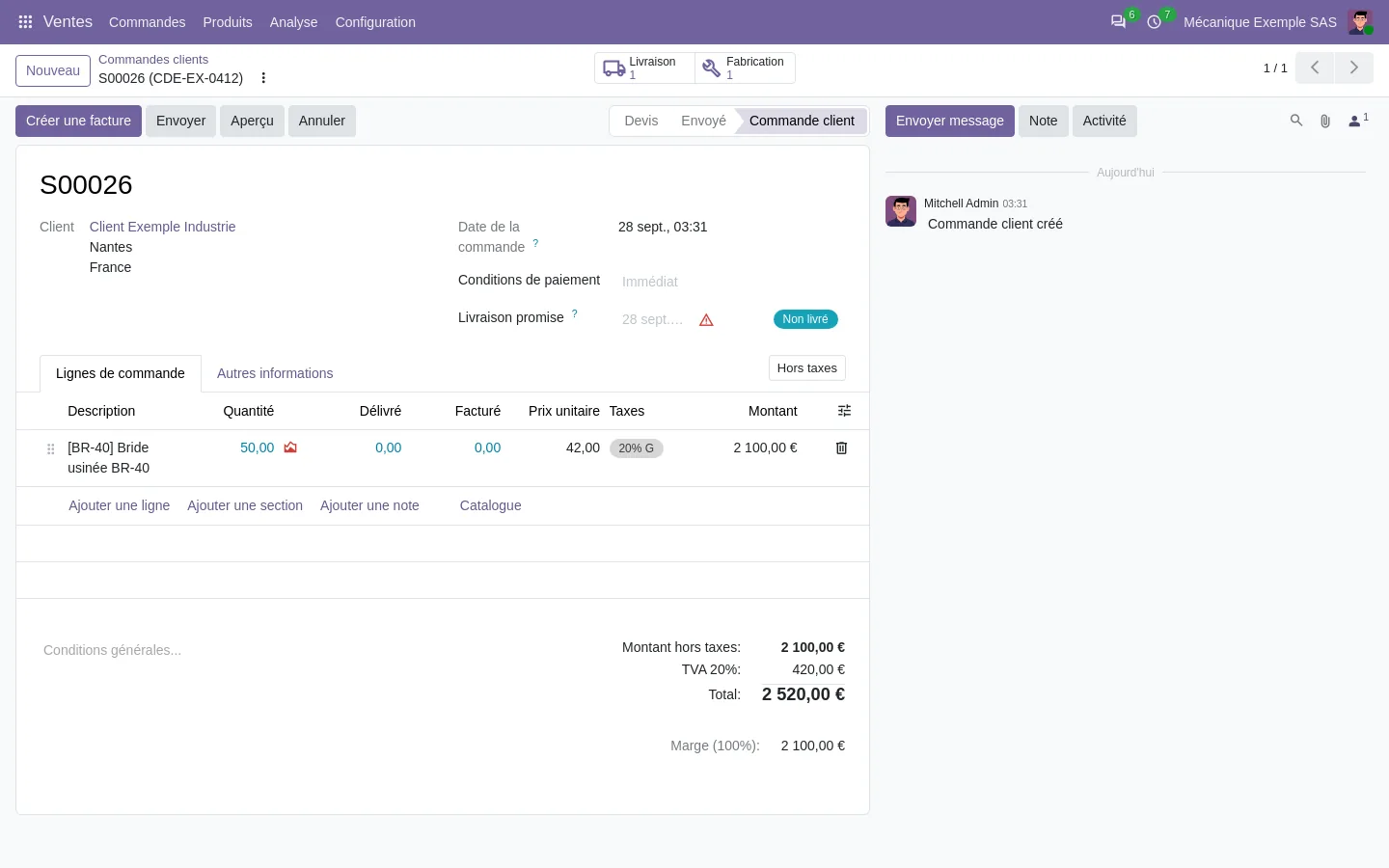
Task: Open the Produits menu
Action: pyautogui.click(x=228, y=22)
